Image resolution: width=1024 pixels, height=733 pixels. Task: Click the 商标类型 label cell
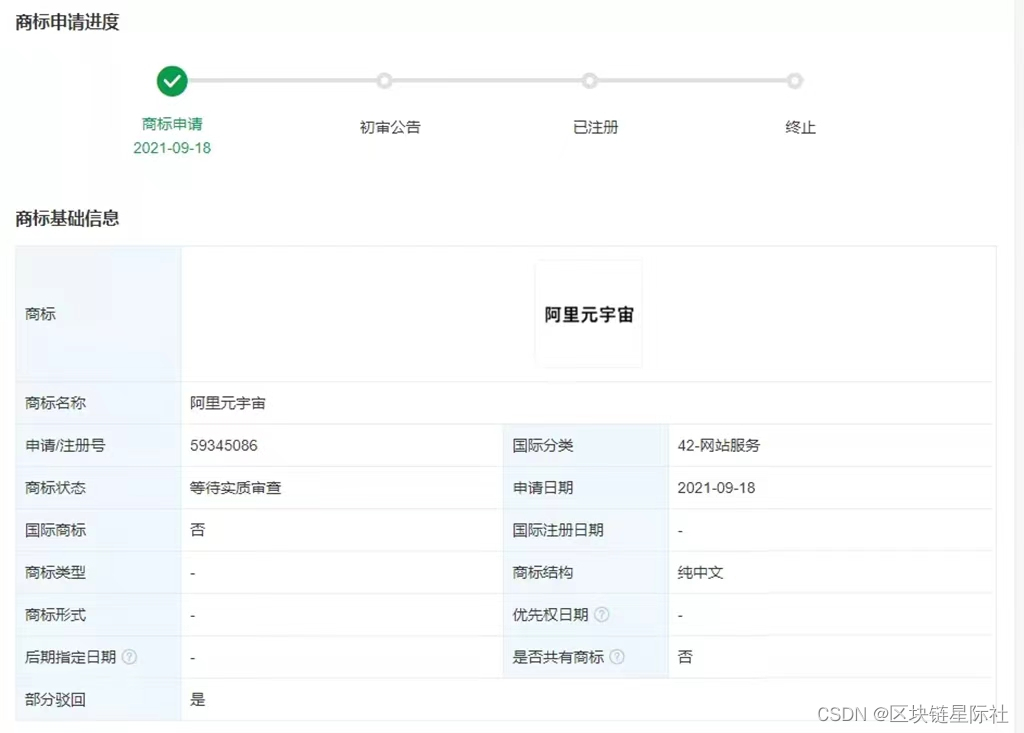pos(98,572)
